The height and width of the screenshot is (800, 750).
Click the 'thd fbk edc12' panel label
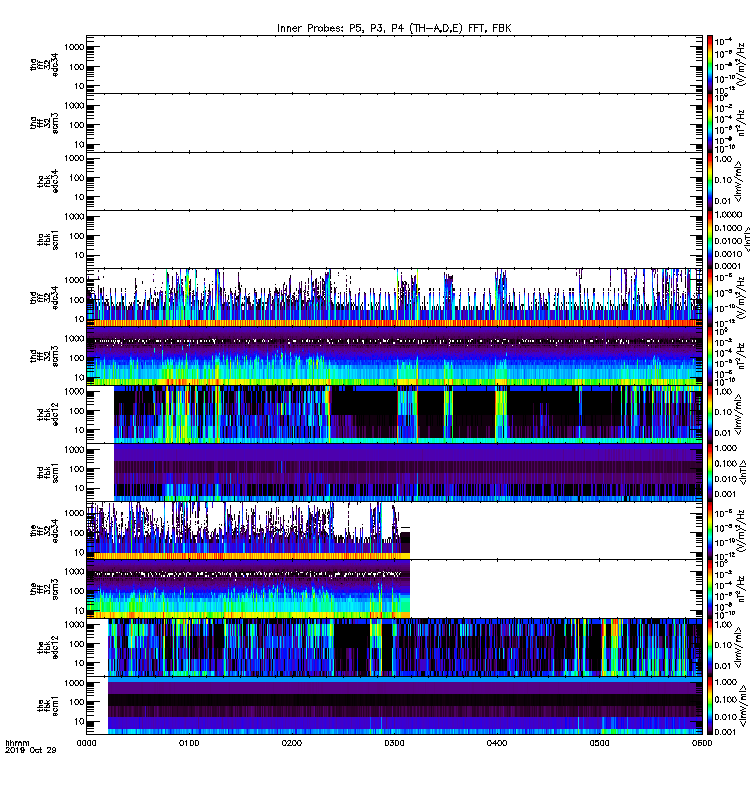(x=48, y=414)
